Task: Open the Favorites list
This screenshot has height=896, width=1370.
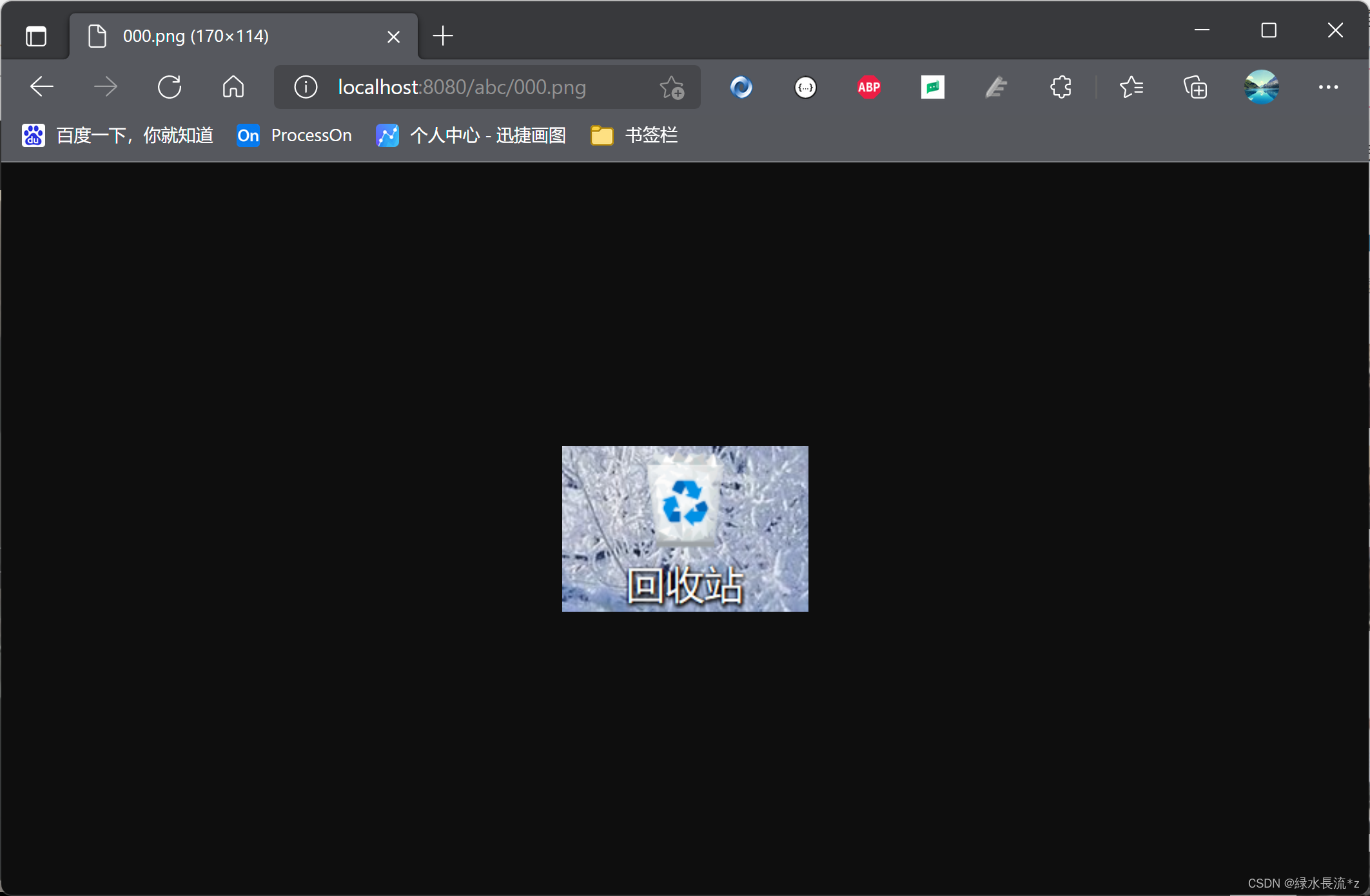Action: pos(1131,87)
